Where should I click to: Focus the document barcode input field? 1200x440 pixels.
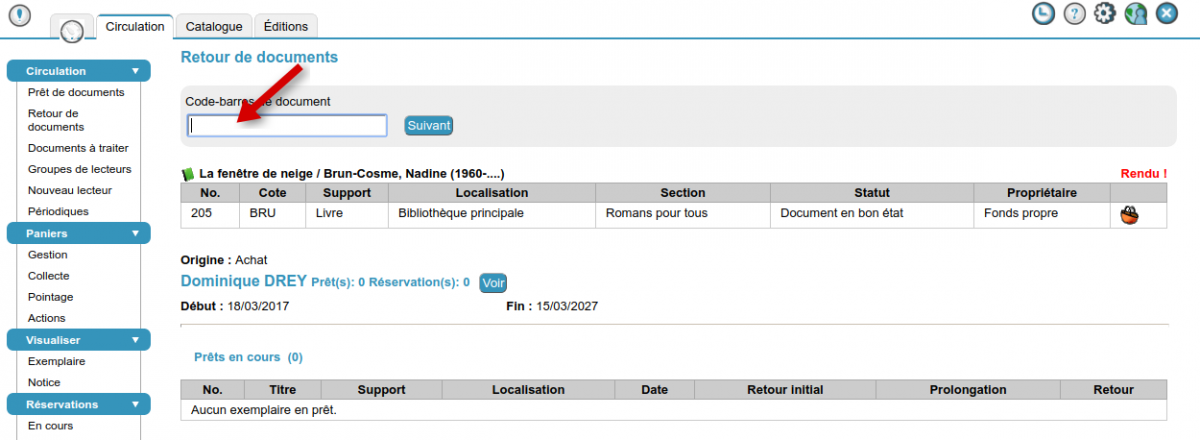[x=287, y=126]
